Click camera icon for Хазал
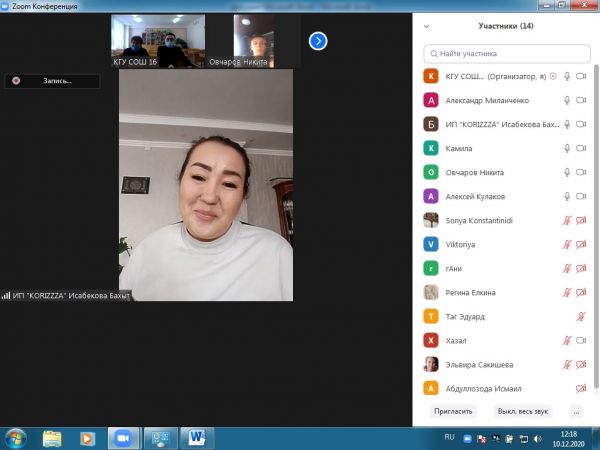The image size is (600, 450). 581,340
